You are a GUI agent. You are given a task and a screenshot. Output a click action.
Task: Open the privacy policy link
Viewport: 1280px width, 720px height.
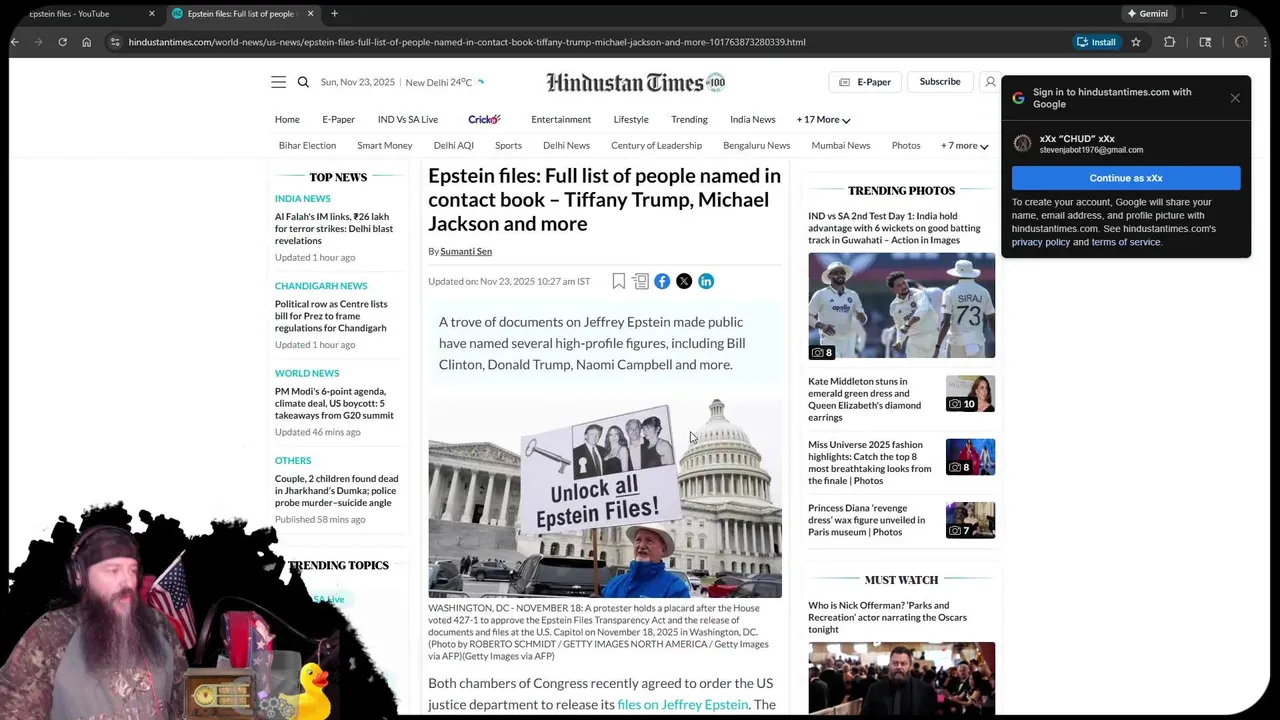pos(1040,242)
